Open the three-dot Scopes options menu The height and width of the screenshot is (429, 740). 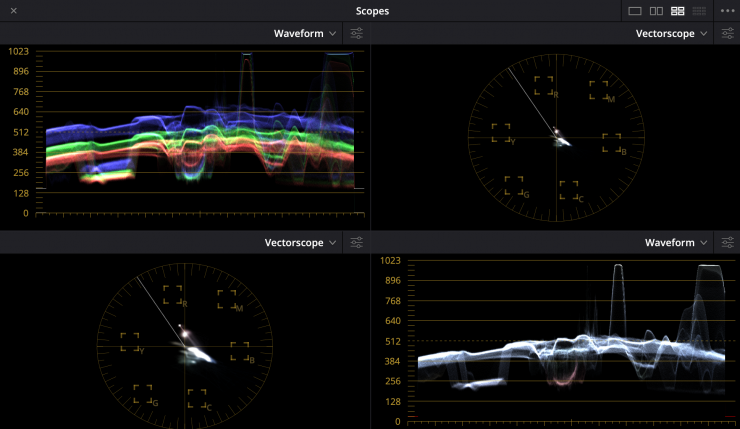pyautogui.click(x=727, y=11)
